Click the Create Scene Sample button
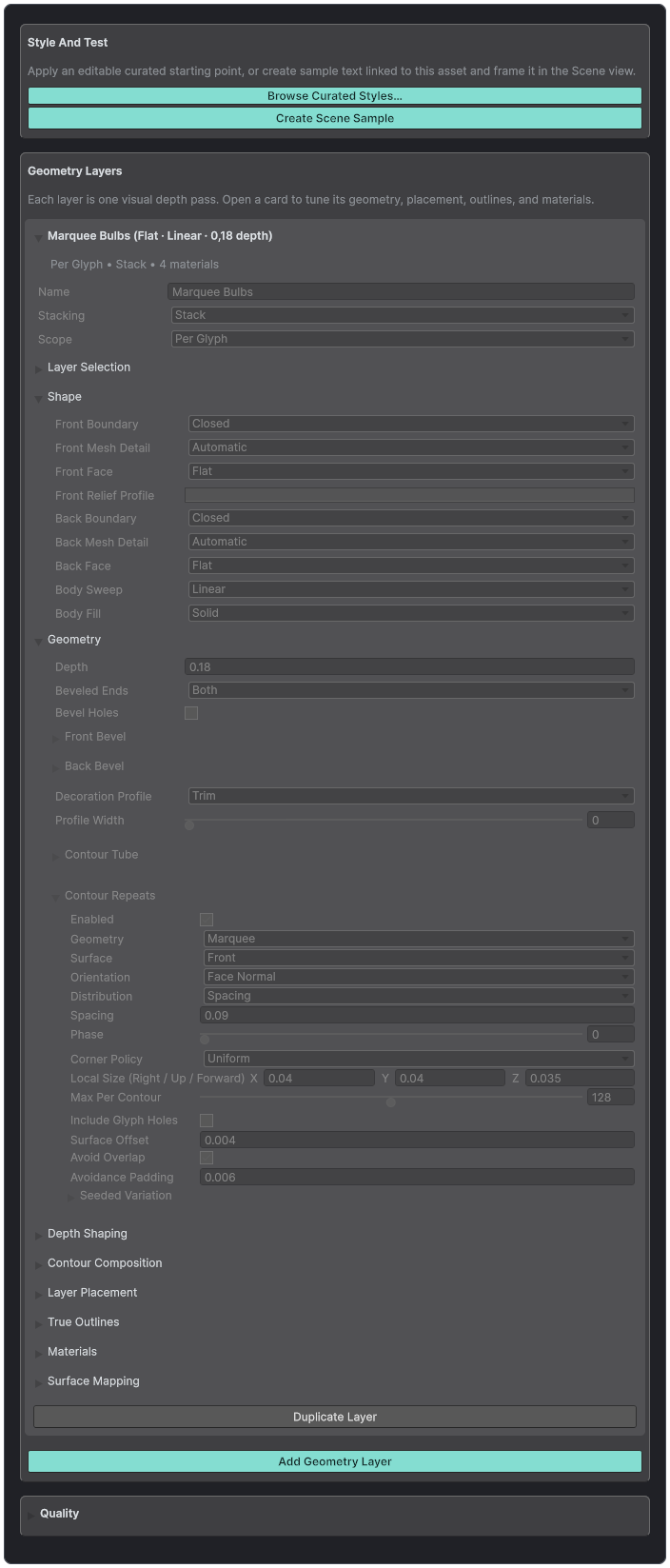This screenshot has height=1568, width=670. click(x=335, y=118)
